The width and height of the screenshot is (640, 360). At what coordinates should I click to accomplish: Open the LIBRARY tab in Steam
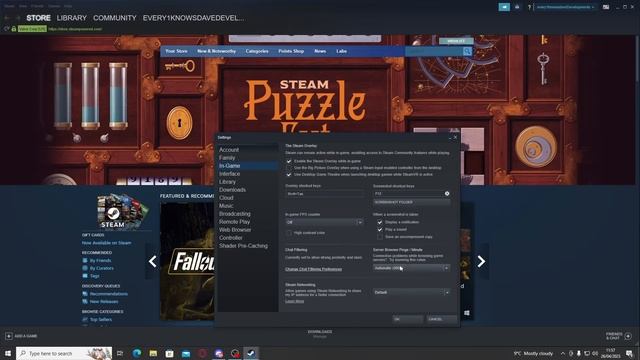coord(71,18)
